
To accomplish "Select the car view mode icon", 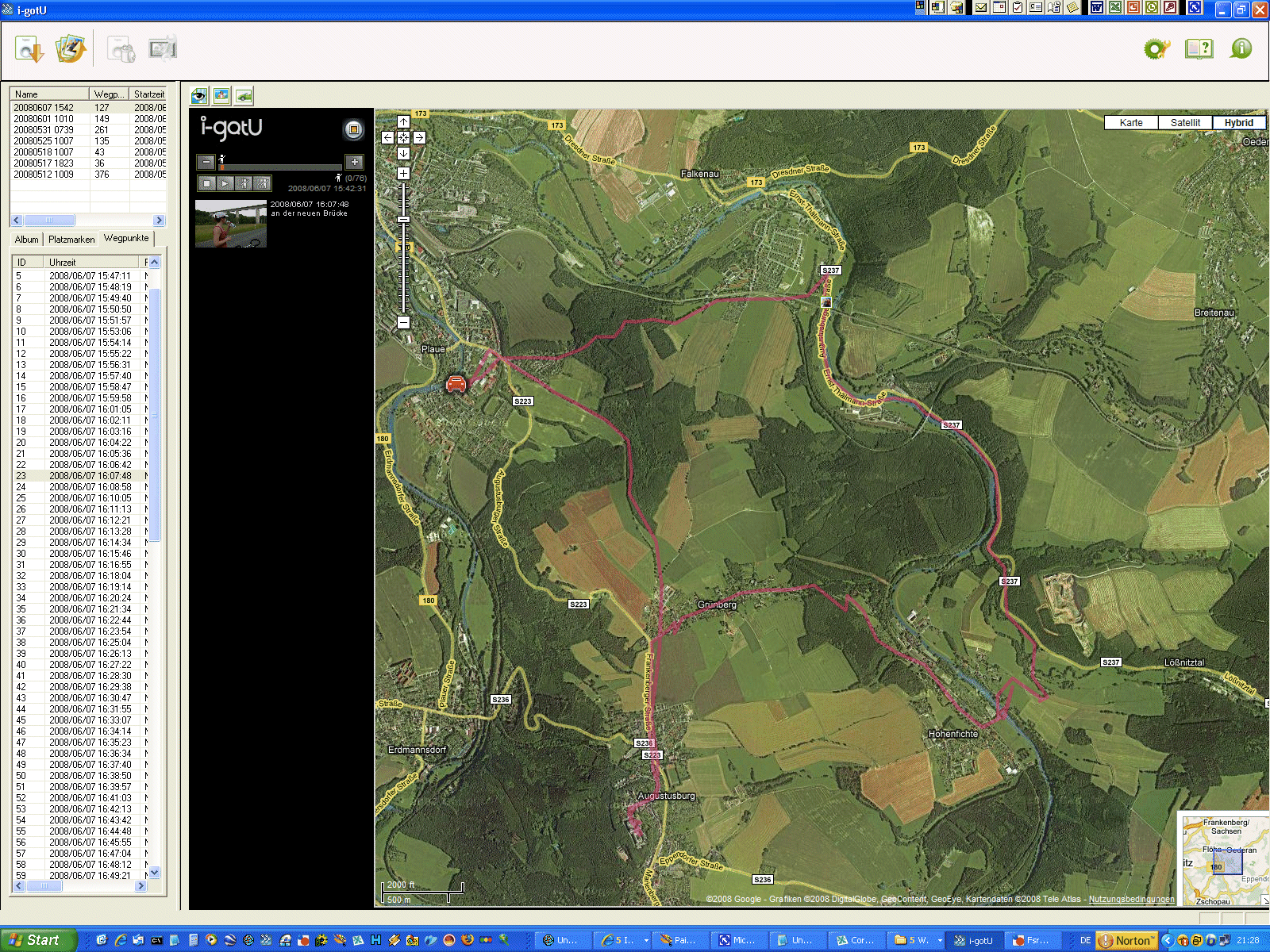I will click(244, 96).
